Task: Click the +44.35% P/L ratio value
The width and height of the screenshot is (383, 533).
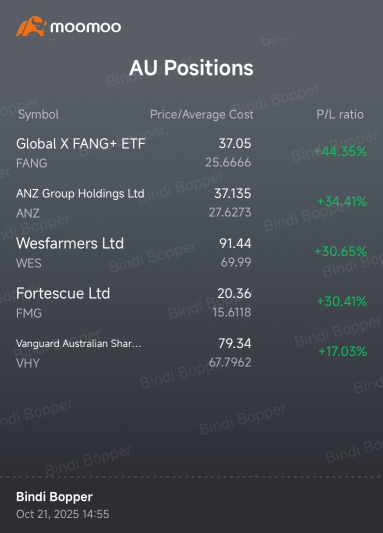Action: (x=341, y=151)
